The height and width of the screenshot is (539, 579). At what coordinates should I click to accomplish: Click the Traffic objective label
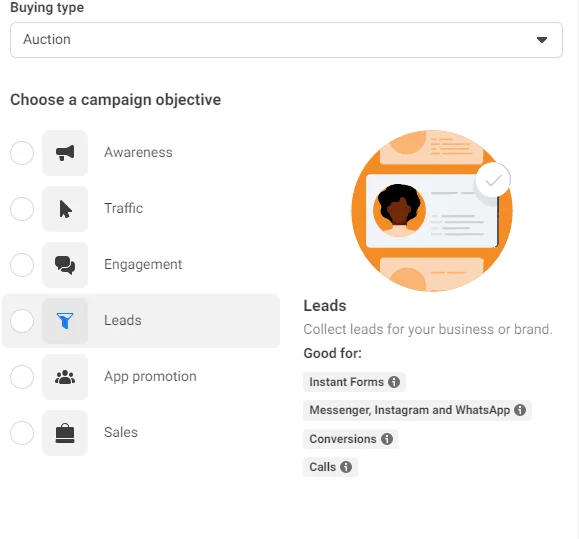[123, 208]
